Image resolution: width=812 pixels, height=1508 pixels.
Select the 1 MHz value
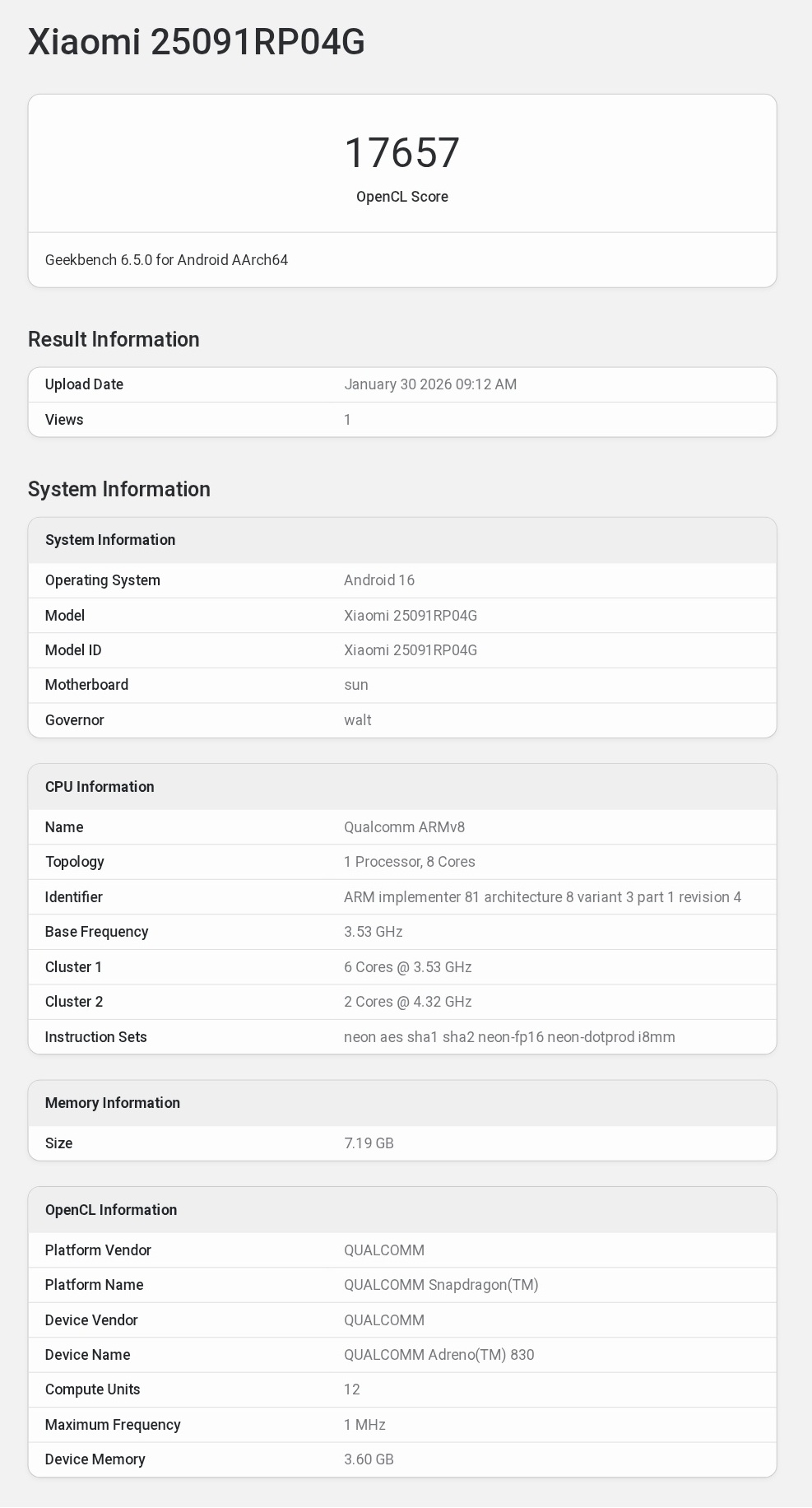pos(365,1425)
